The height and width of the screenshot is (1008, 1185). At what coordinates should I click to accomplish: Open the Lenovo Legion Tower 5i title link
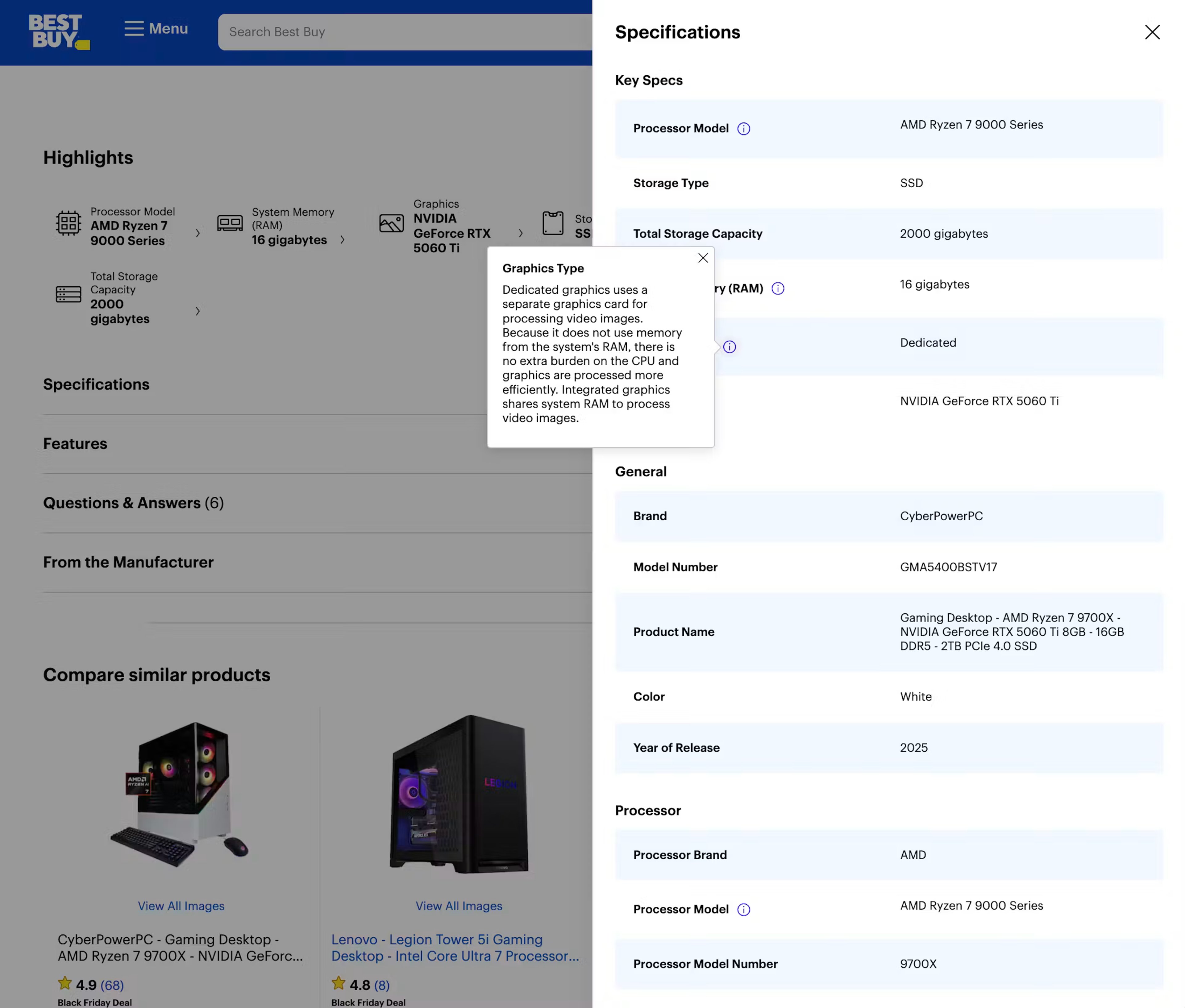[x=455, y=948]
